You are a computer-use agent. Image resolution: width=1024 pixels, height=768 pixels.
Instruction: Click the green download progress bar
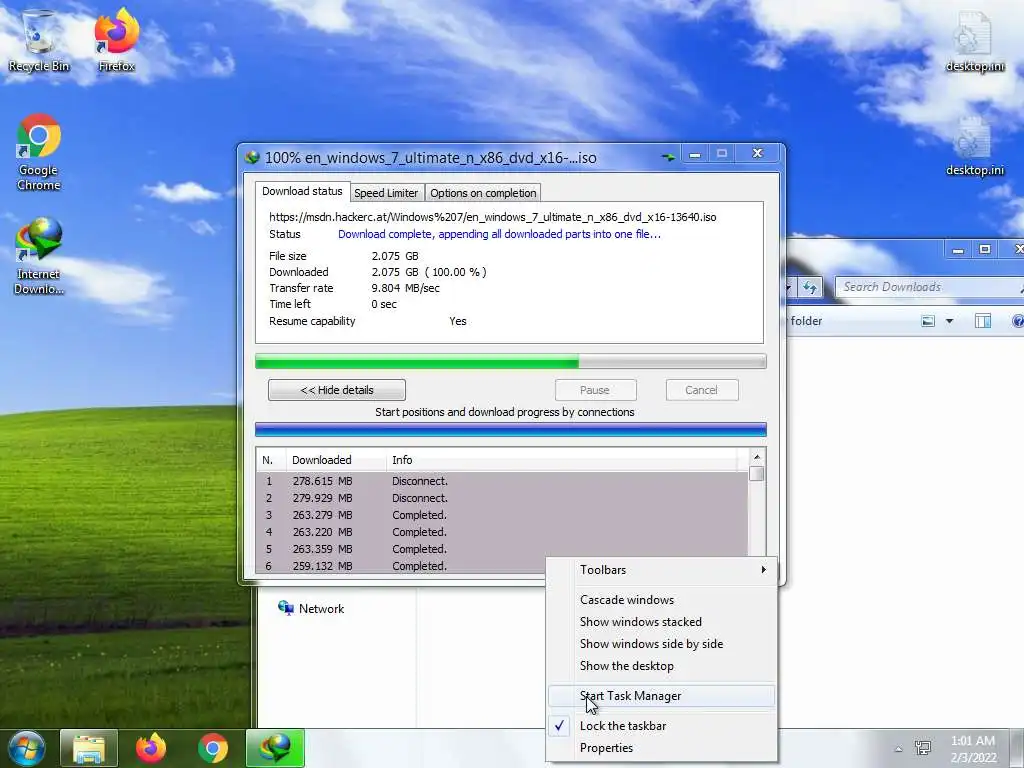coord(511,361)
